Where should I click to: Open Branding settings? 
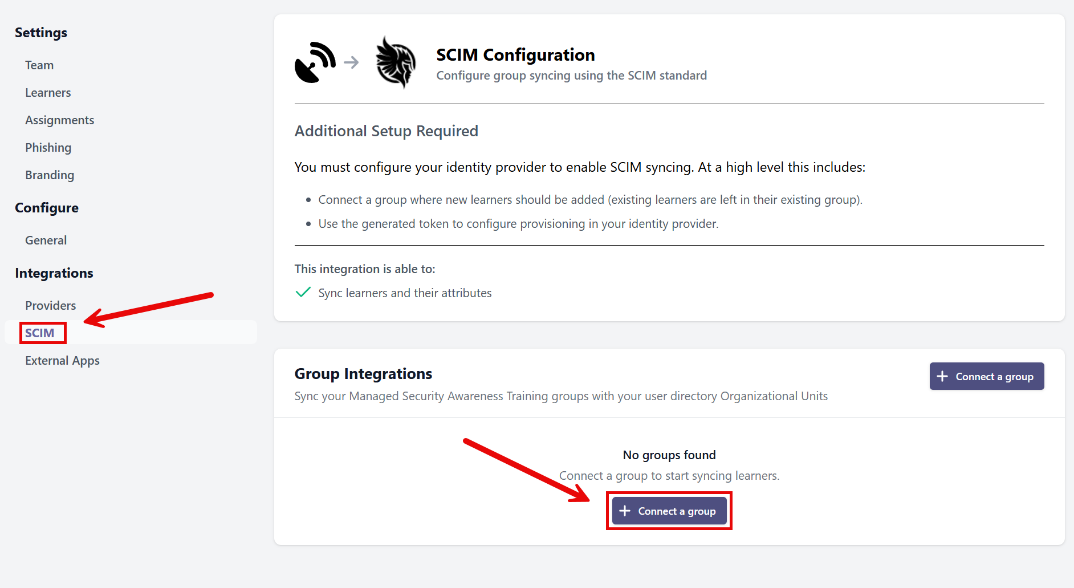47,174
